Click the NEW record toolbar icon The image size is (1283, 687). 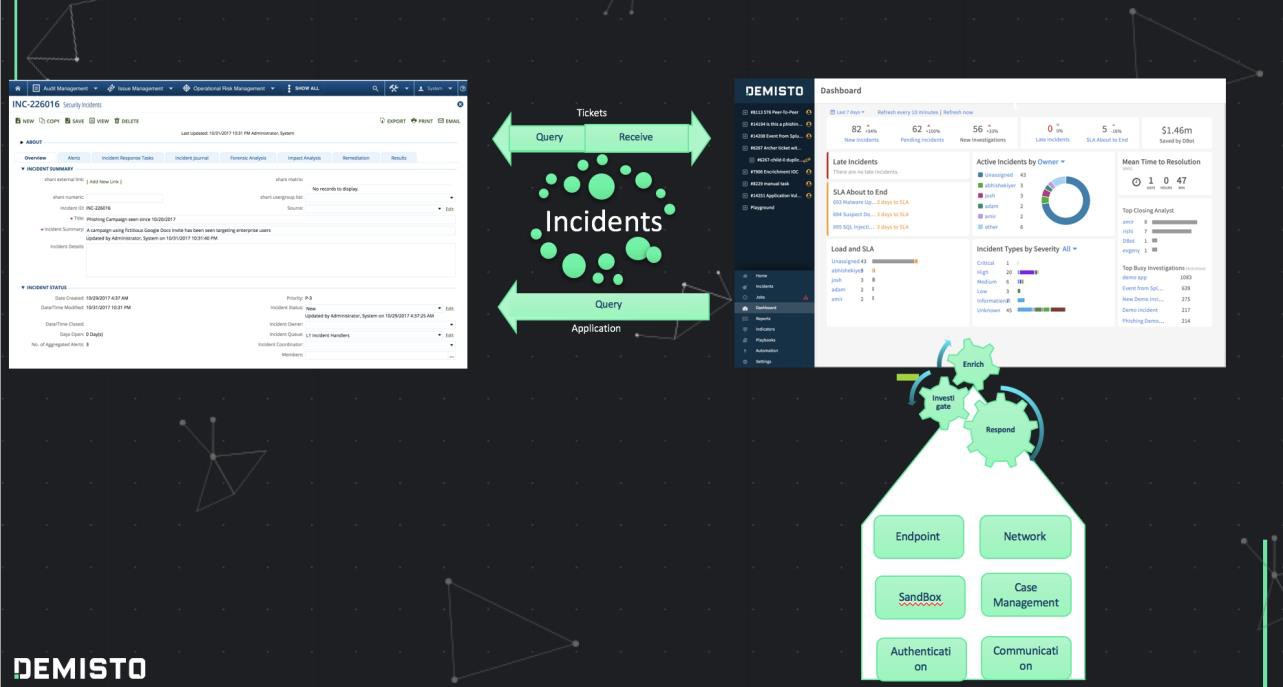click(x=23, y=121)
